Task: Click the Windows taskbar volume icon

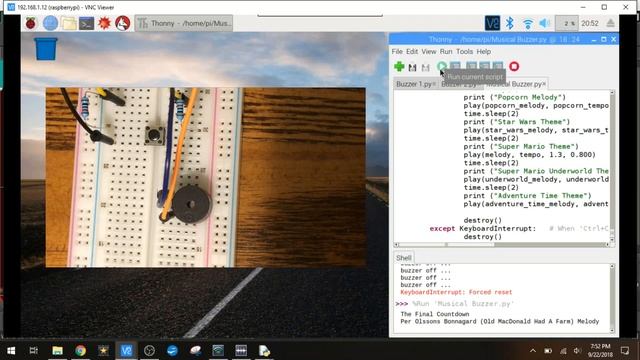Action: pyautogui.click(x=577, y=351)
